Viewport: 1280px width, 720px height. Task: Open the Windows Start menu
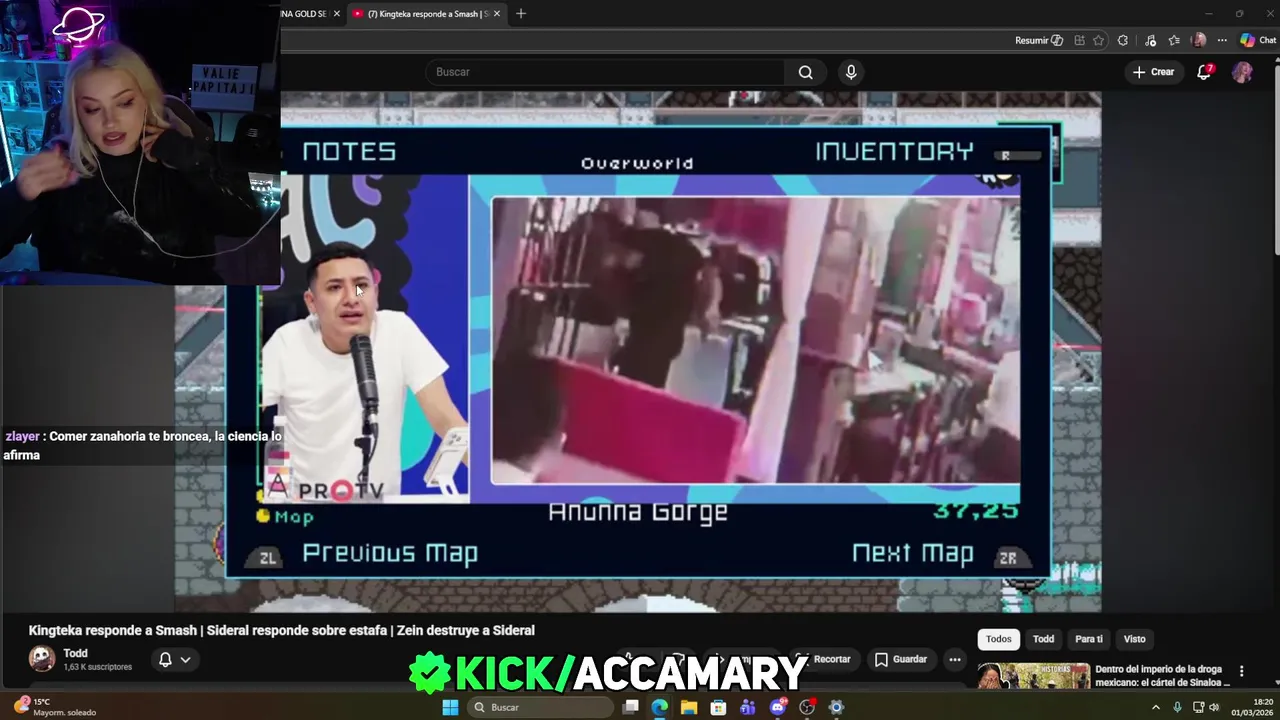(450, 707)
